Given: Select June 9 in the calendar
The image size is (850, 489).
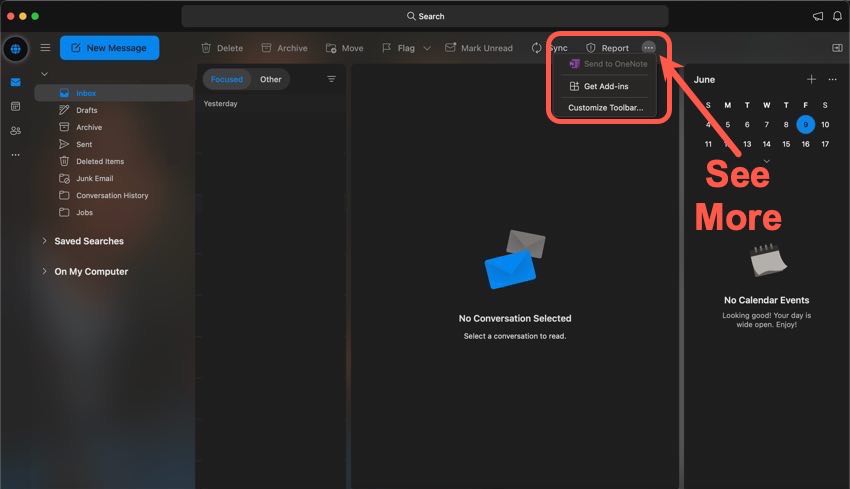Looking at the screenshot, I should click(x=806, y=124).
